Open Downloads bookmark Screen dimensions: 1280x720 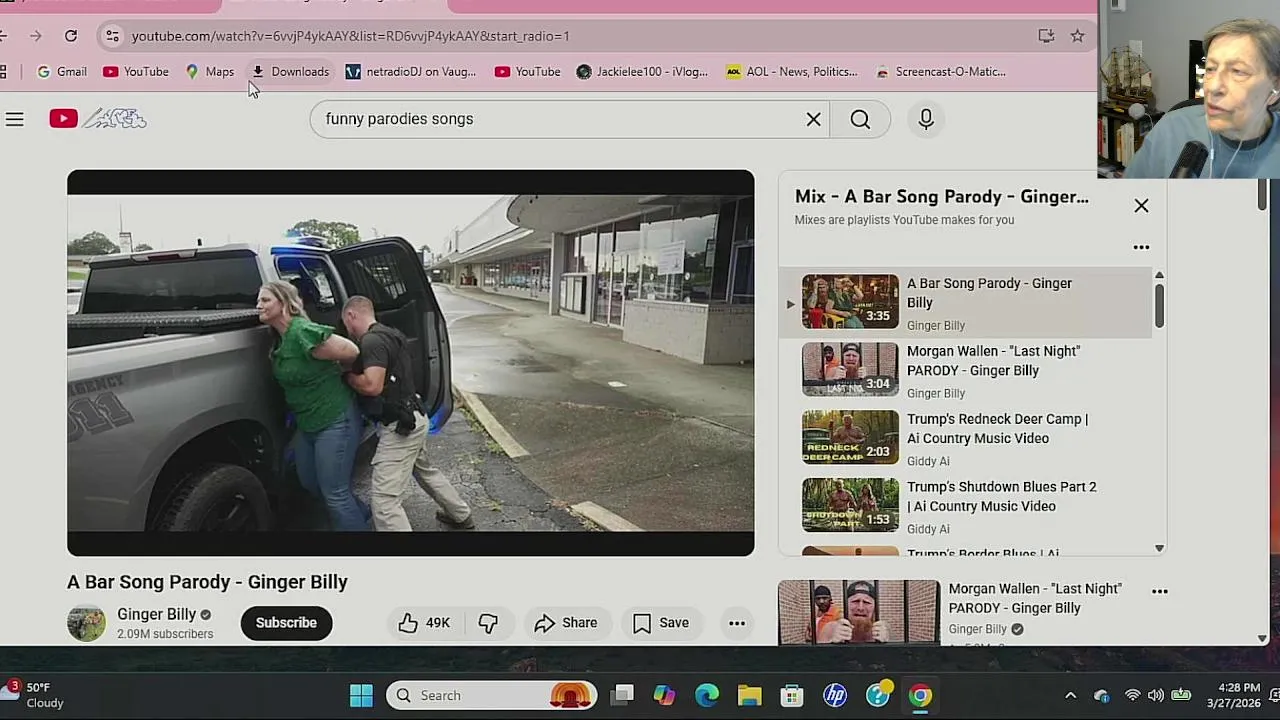tap(290, 72)
